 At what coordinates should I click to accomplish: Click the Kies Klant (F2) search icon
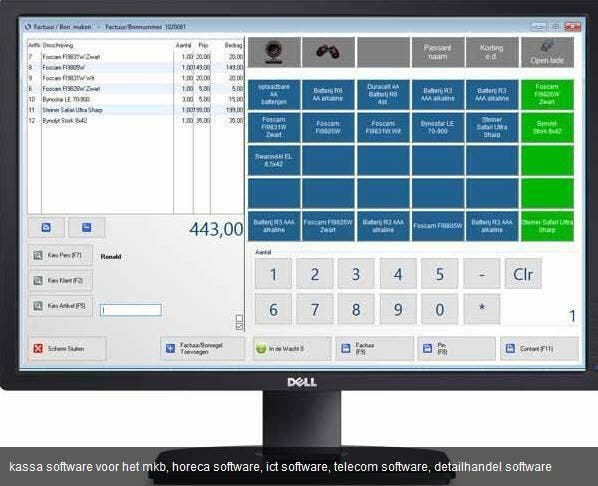(38, 281)
